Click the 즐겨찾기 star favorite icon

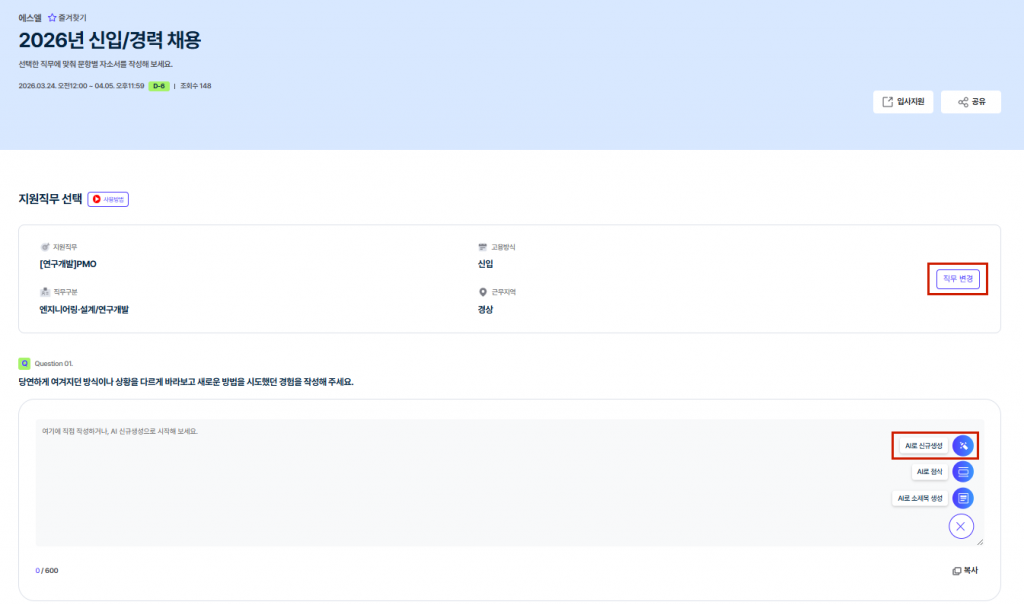pyautogui.click(x=52, y=18)
